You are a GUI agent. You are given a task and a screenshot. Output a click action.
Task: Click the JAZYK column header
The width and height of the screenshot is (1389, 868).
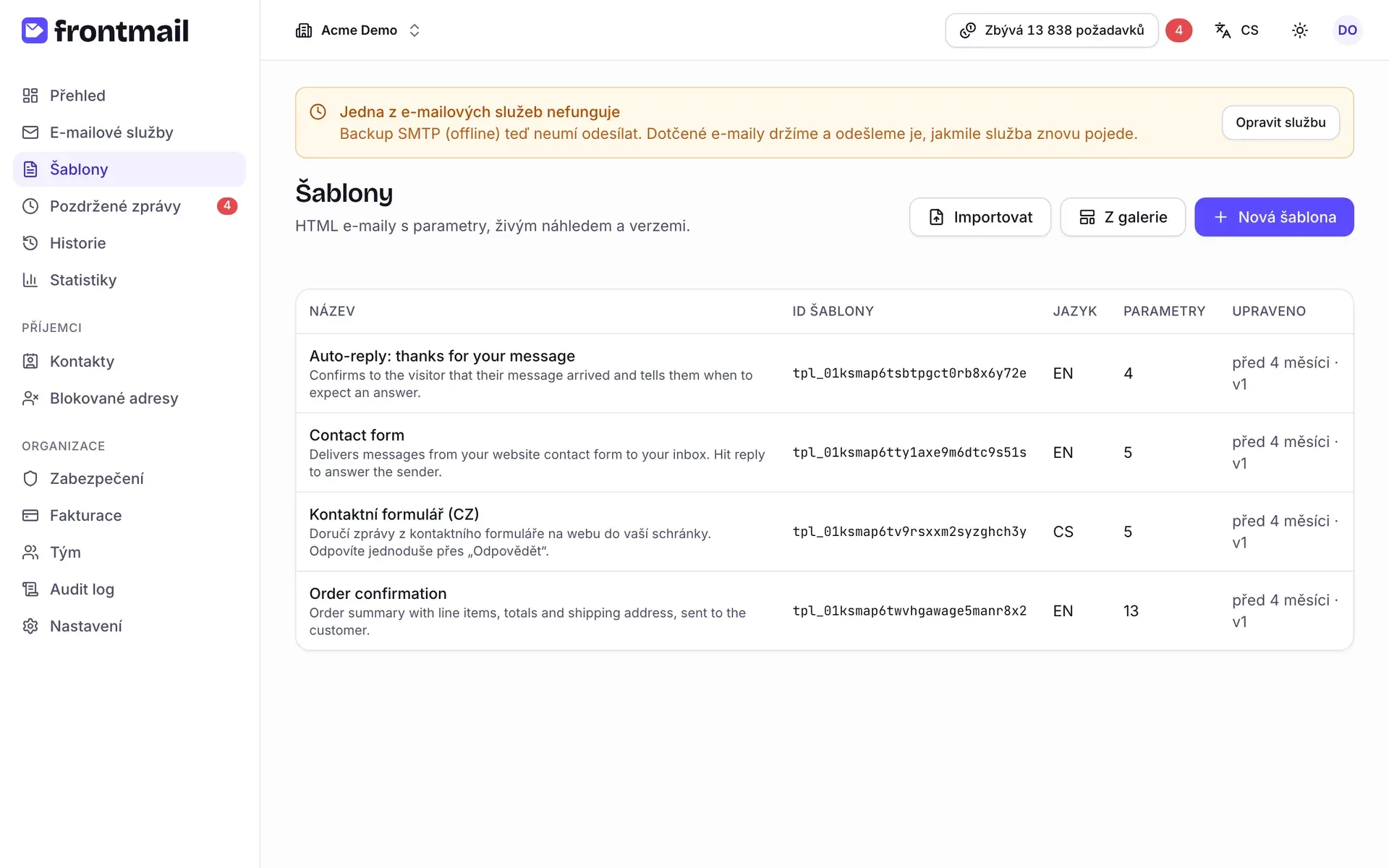pos(1074,311)
